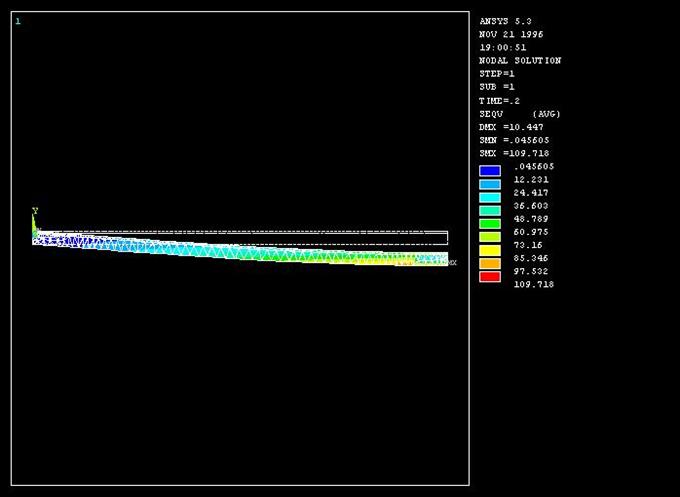Click the DMX =10.447 value
680x497 pixels.
tap(511, 127)
